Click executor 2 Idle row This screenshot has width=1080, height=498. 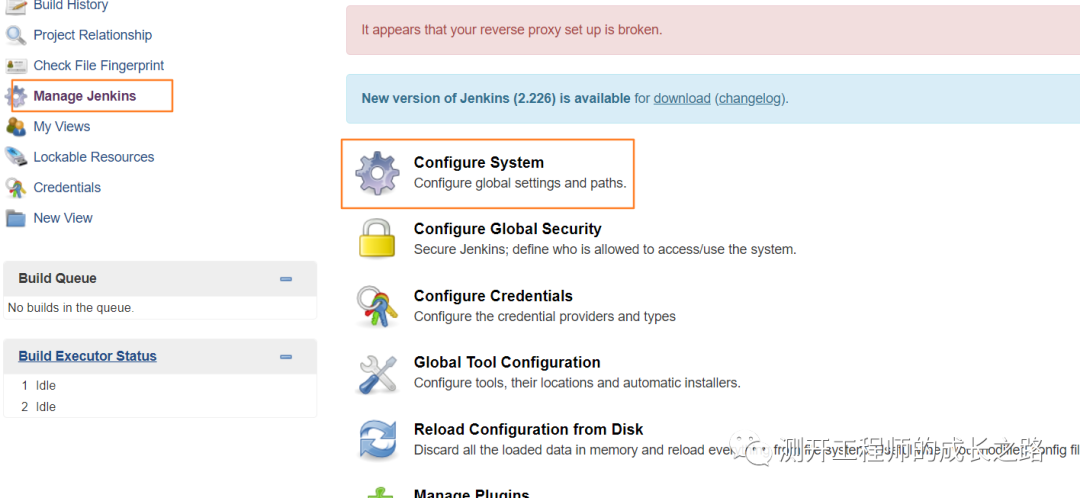(x=160, y=407)
